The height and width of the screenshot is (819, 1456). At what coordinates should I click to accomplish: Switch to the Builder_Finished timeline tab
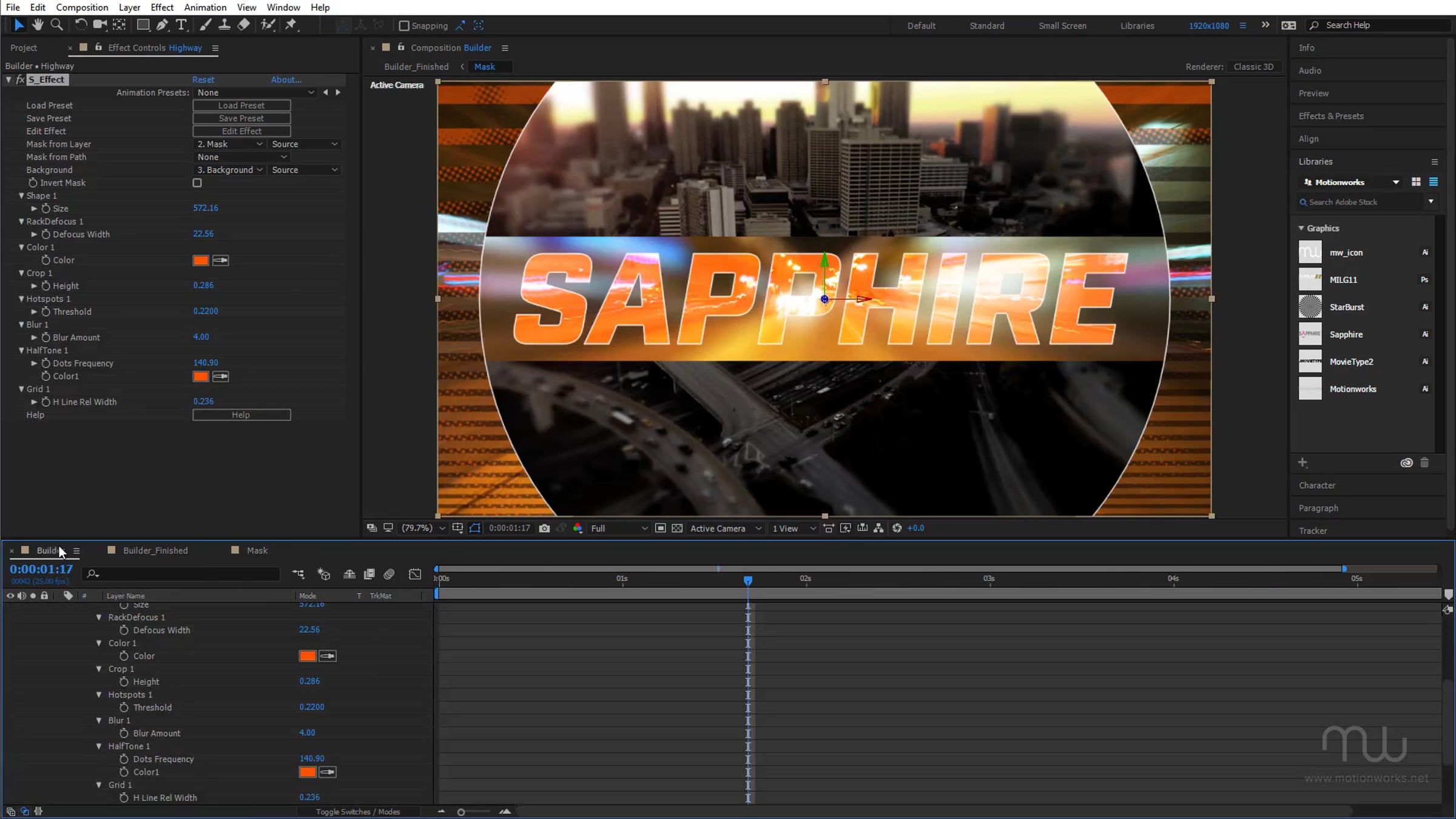pos(155,550)
